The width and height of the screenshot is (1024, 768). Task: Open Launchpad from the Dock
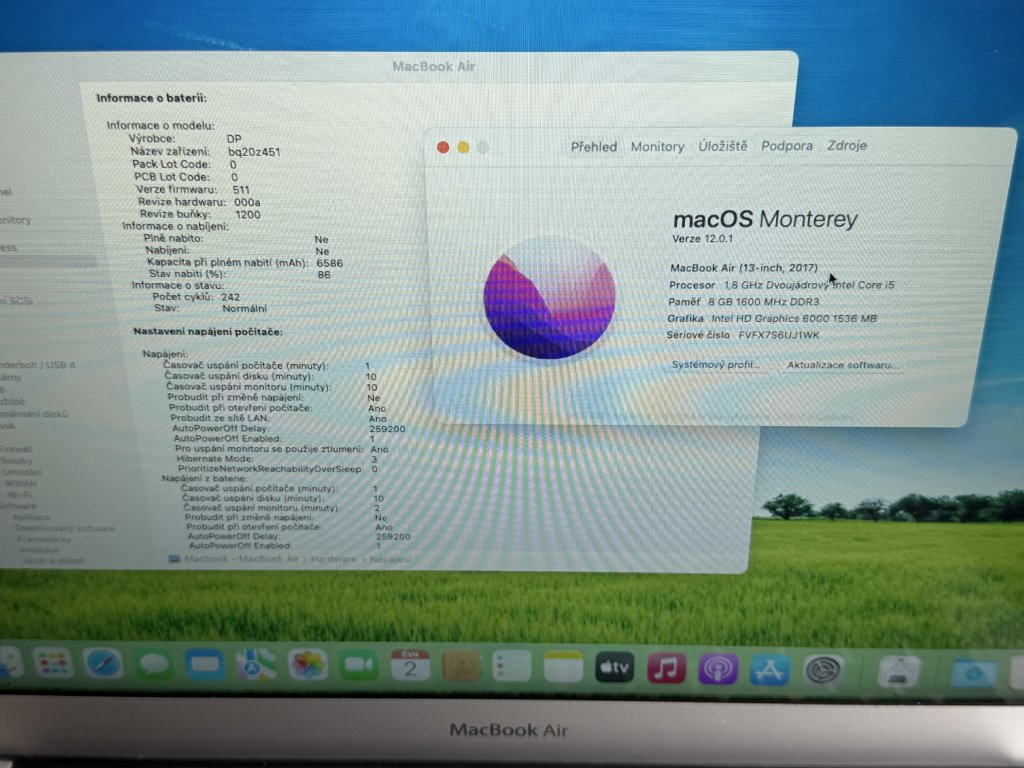coord(54,665)
